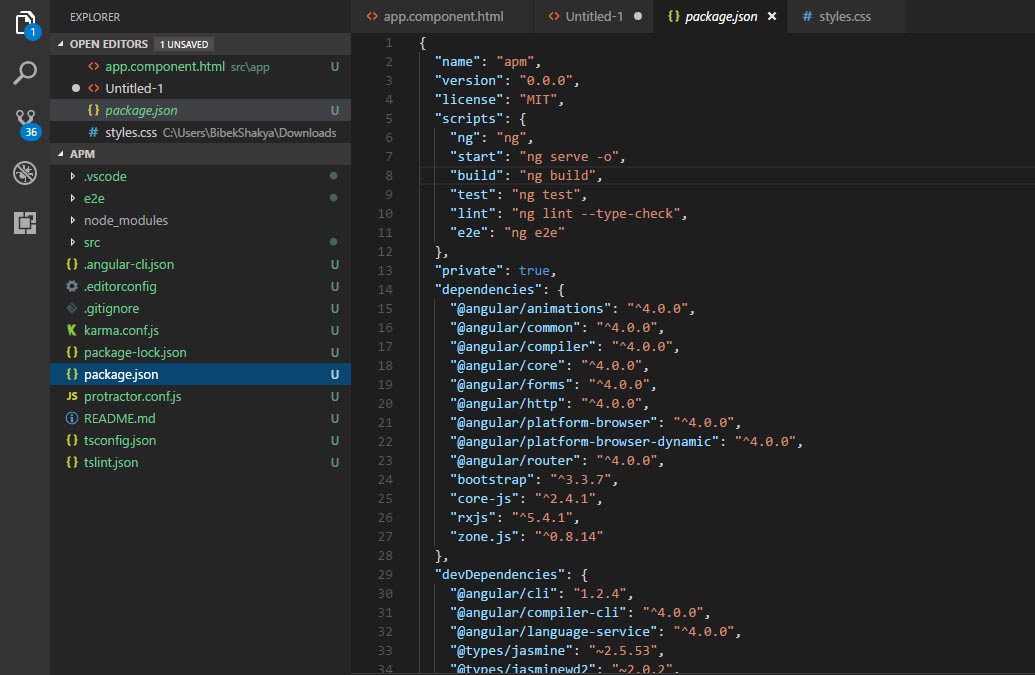Click the braces icon beside .angular-cli.json
The width and height of the screenshot is (1035, 675).
click(72, 264)
